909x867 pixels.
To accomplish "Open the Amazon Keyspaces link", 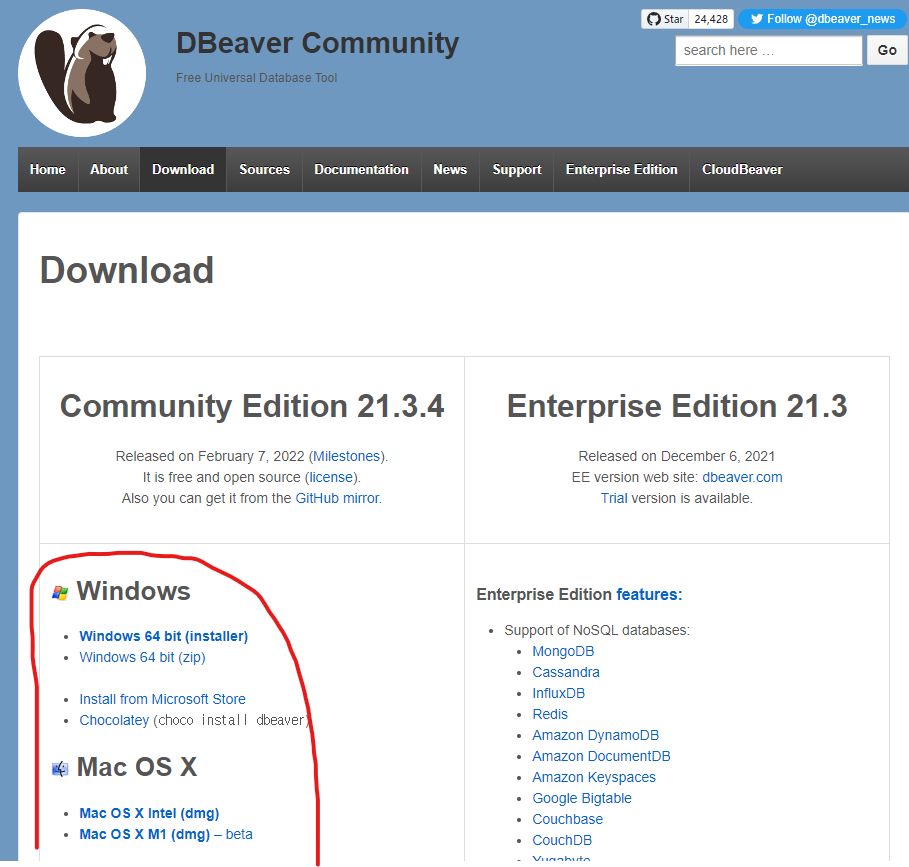I will pos(594,777).
